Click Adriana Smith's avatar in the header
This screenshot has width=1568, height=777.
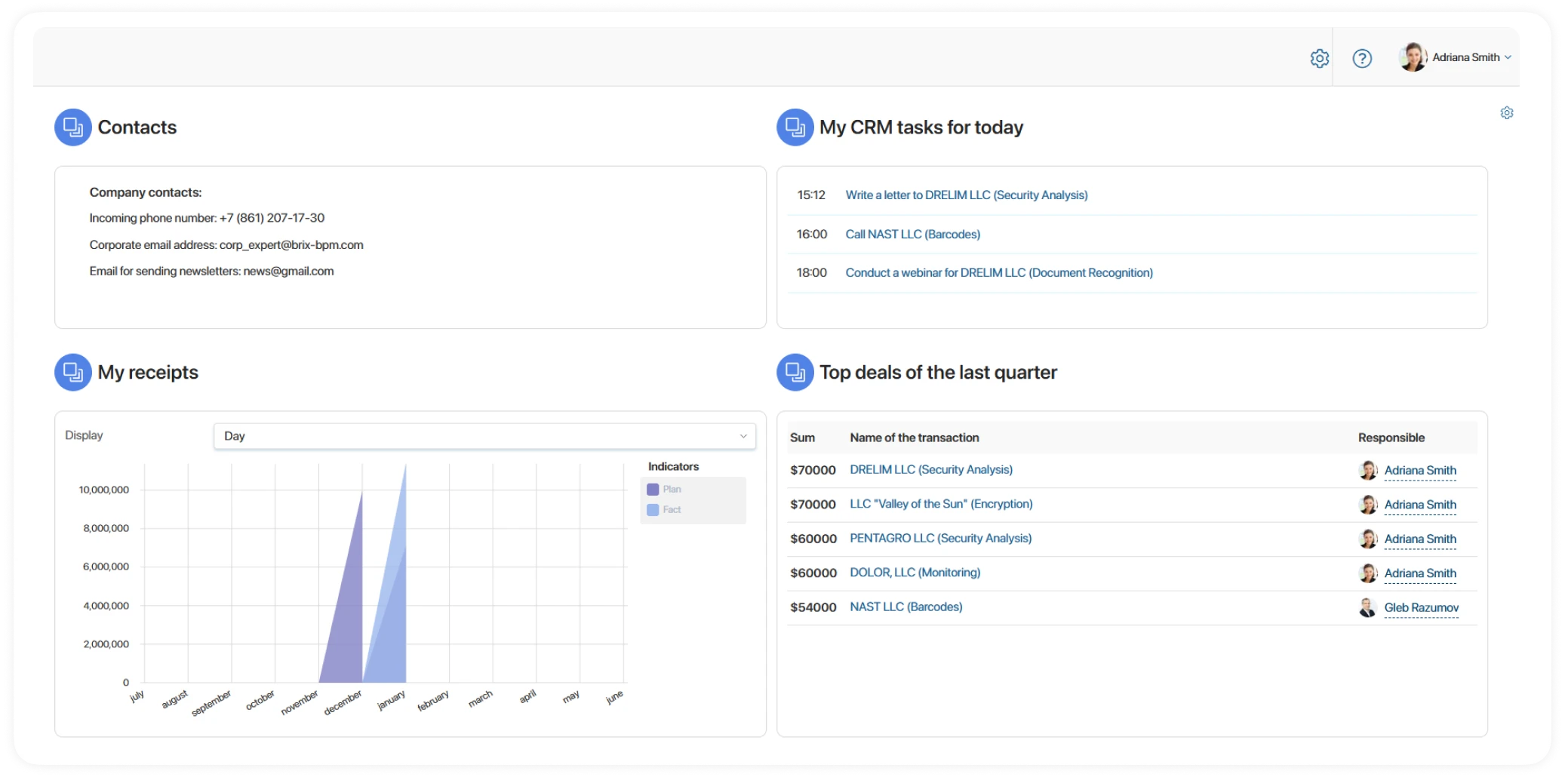tap(1412, 57)
